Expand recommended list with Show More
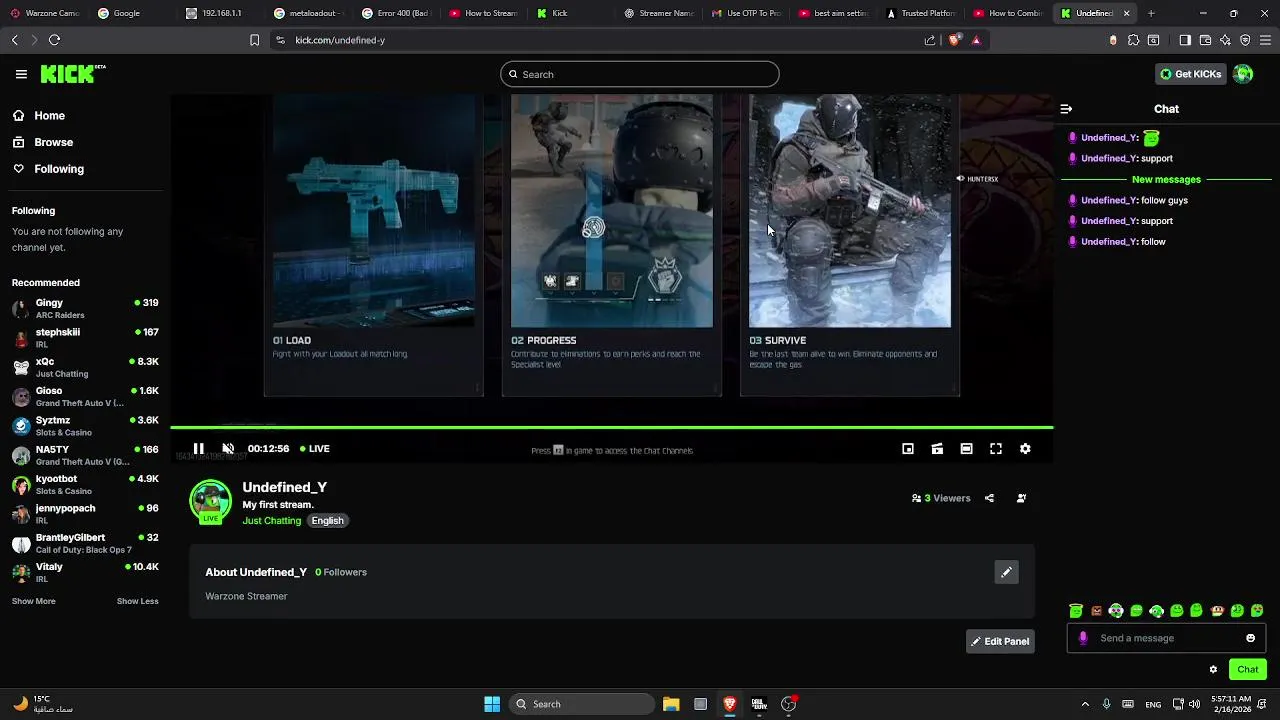 pos(33,601)
